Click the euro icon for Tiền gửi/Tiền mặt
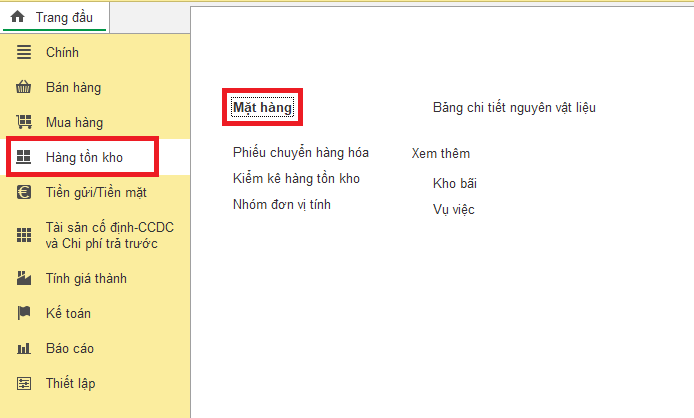This screenshot has width=694, height=418. click(24, 192)
